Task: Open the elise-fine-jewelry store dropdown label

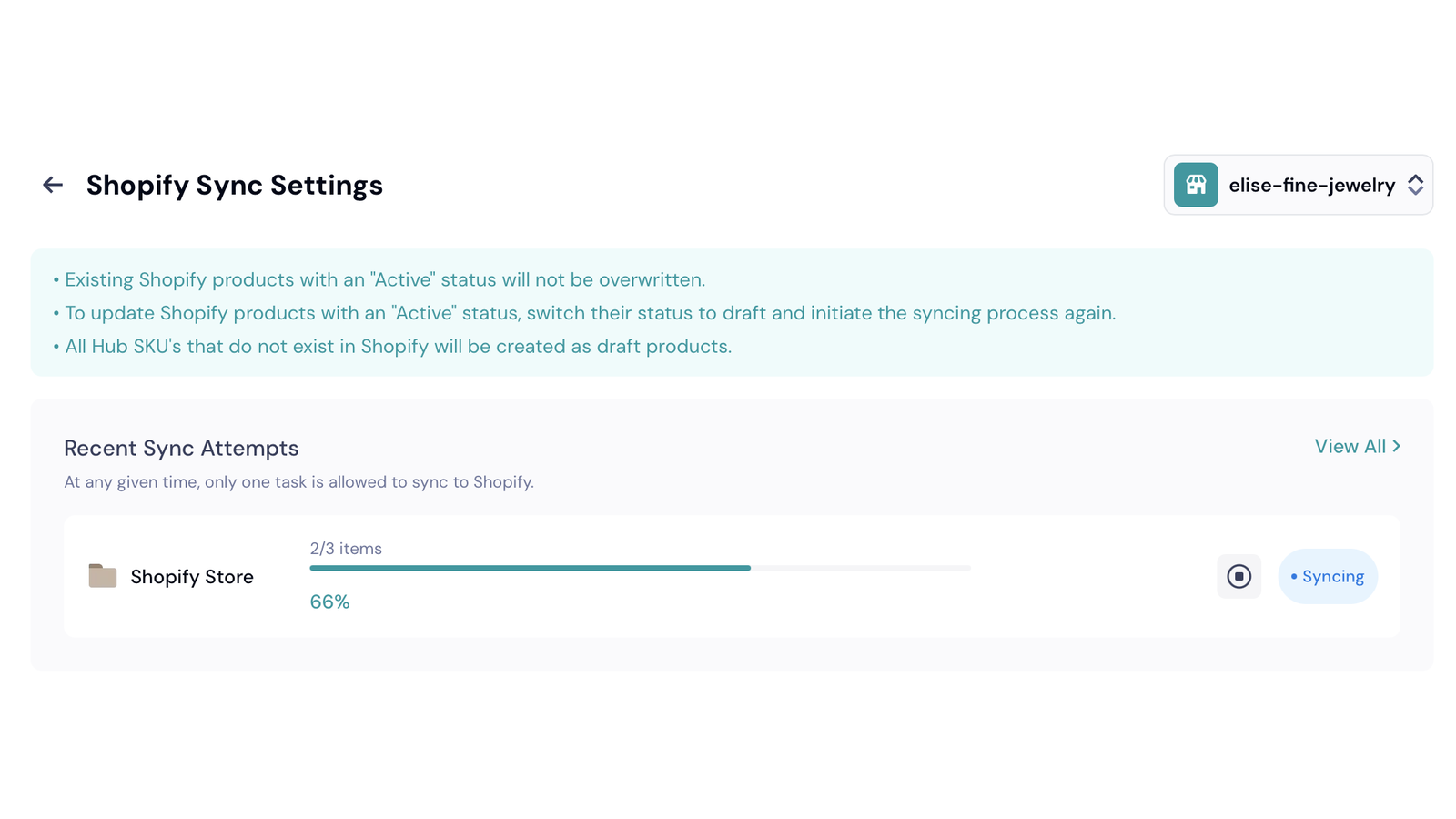Action: [1311, 186]
